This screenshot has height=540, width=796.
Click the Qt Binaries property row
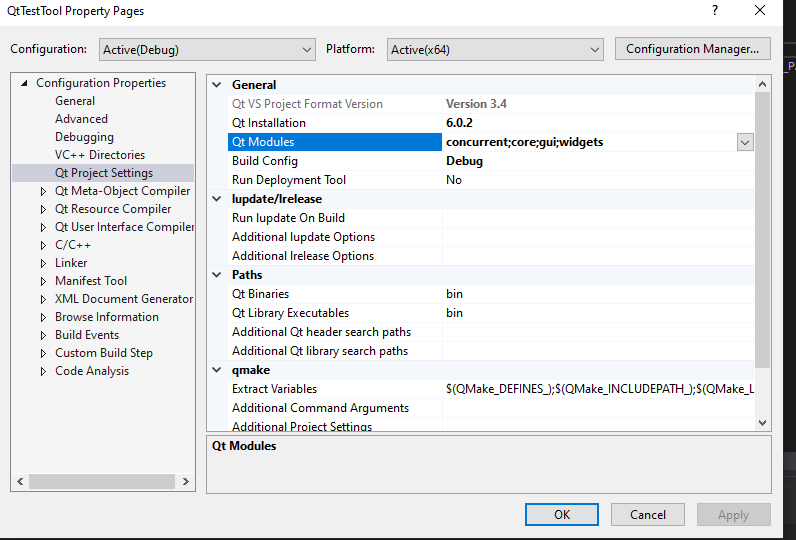[491, 294]
